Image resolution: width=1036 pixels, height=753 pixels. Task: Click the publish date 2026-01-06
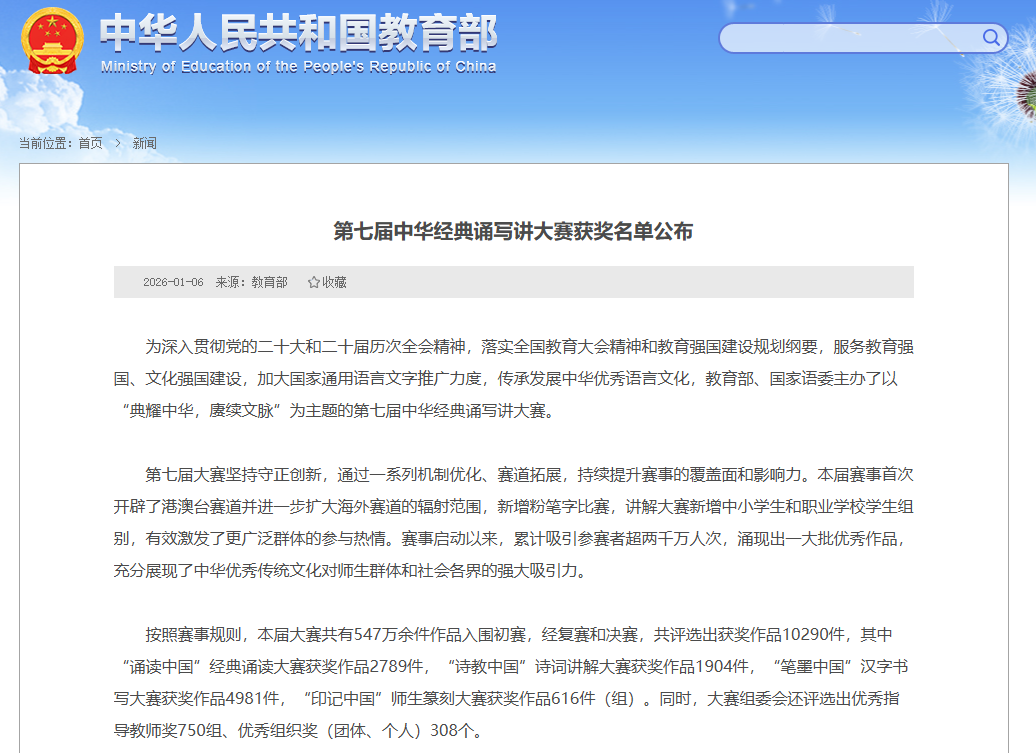pyautogui.click(x=173, y=282)
